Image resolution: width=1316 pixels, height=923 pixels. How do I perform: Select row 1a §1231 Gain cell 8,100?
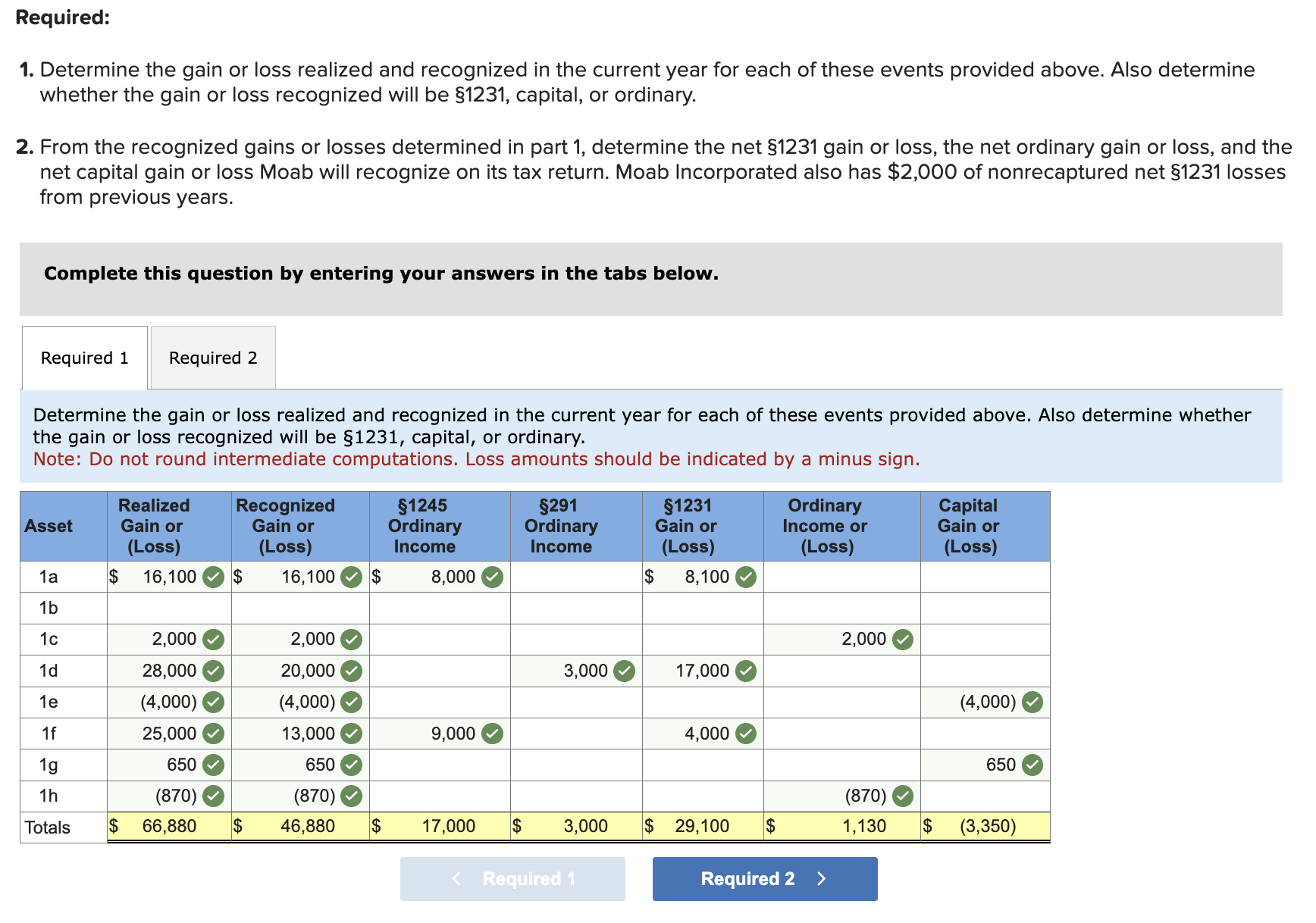coord(703,577)
